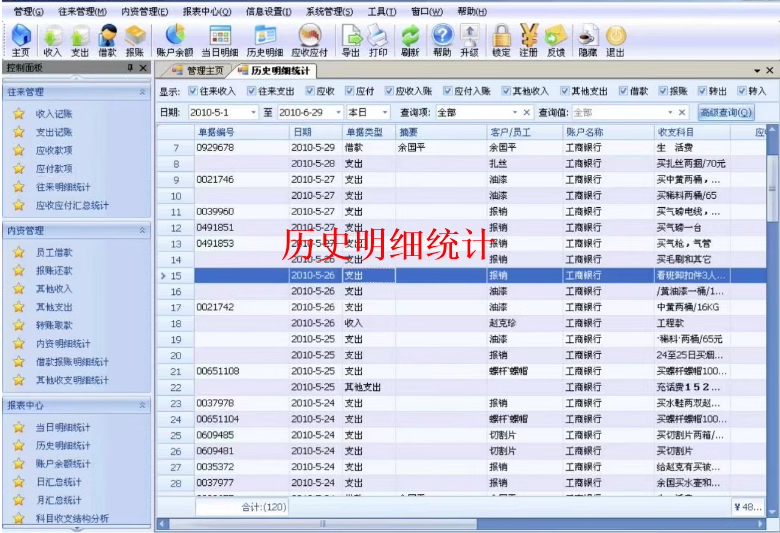
Task: Sort by the 单据编号 column header
Action: click(241, 132)
